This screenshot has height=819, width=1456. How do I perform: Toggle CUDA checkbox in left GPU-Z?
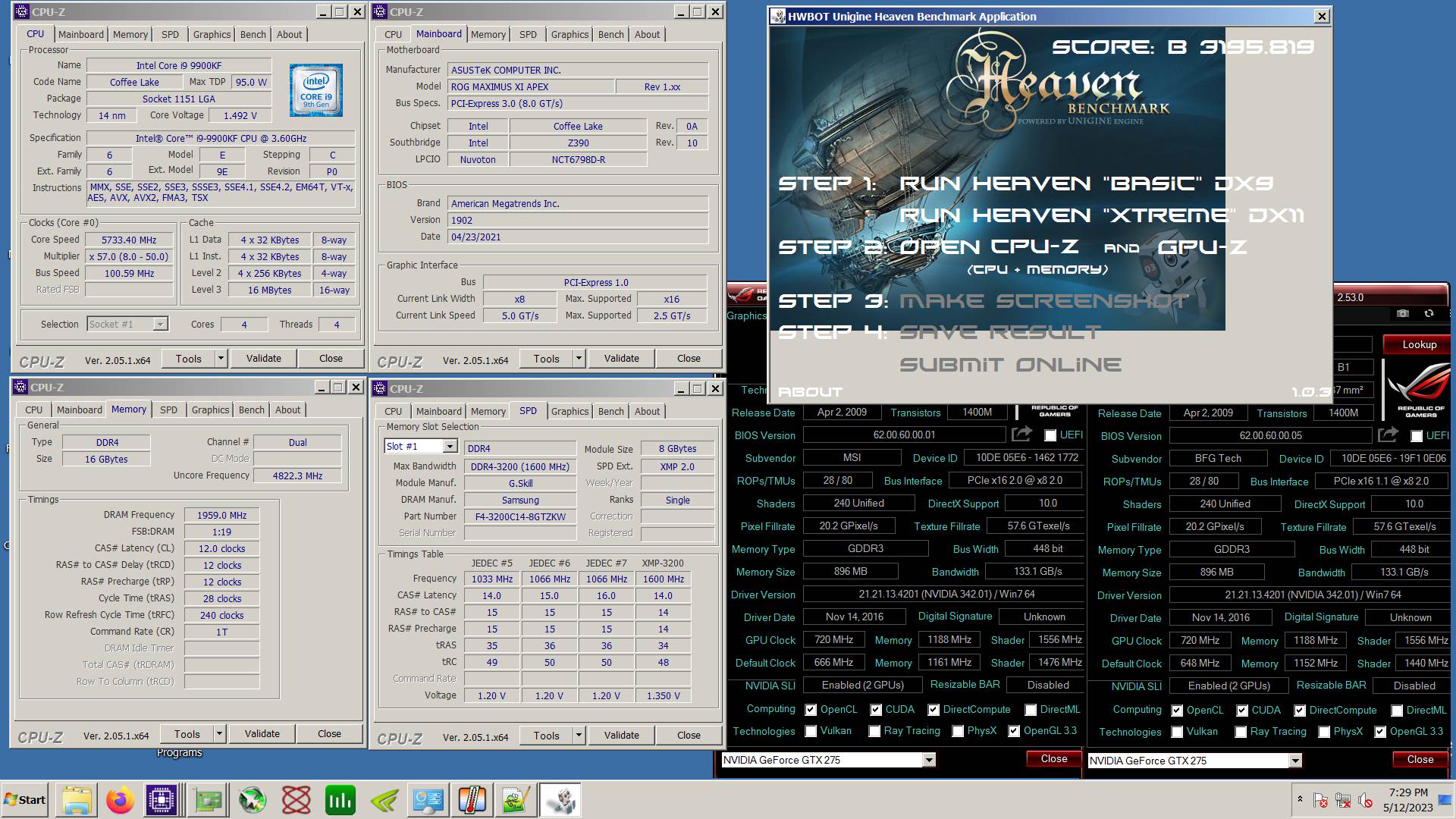point(876,710)
